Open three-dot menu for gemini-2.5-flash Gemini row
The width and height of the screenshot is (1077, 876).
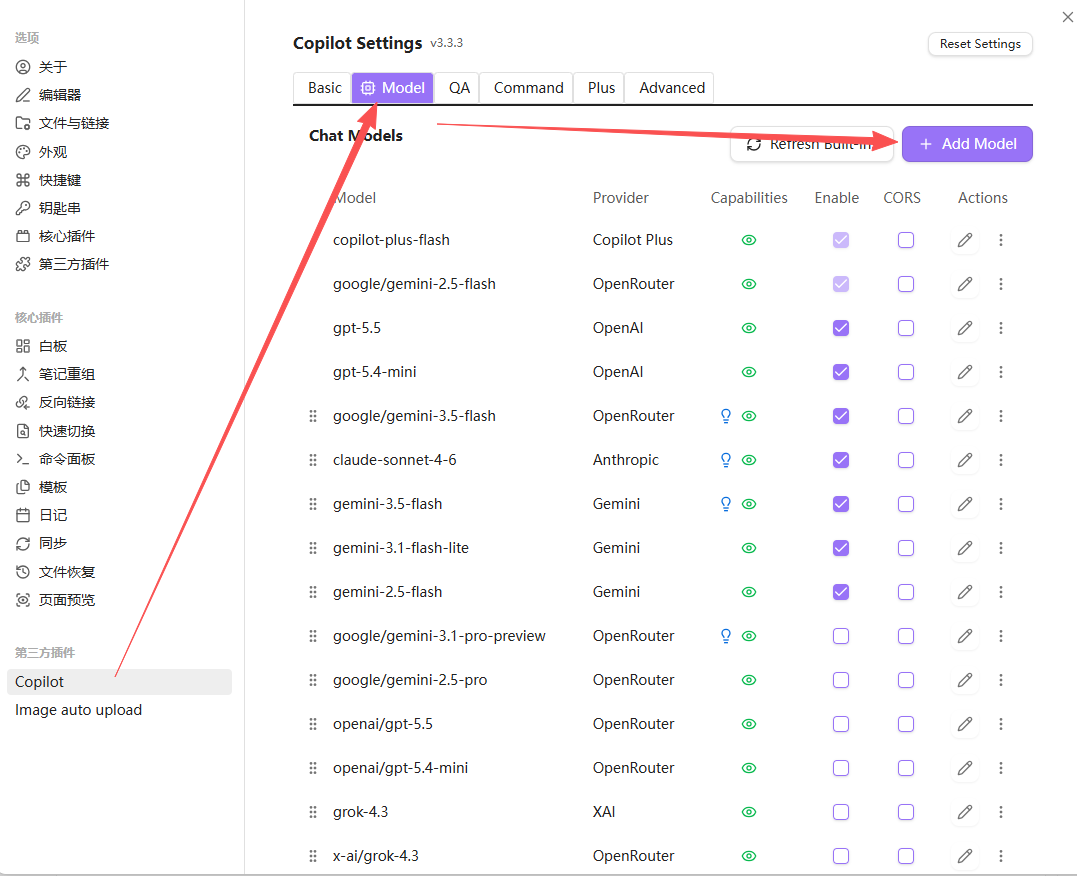[1001, 592]
